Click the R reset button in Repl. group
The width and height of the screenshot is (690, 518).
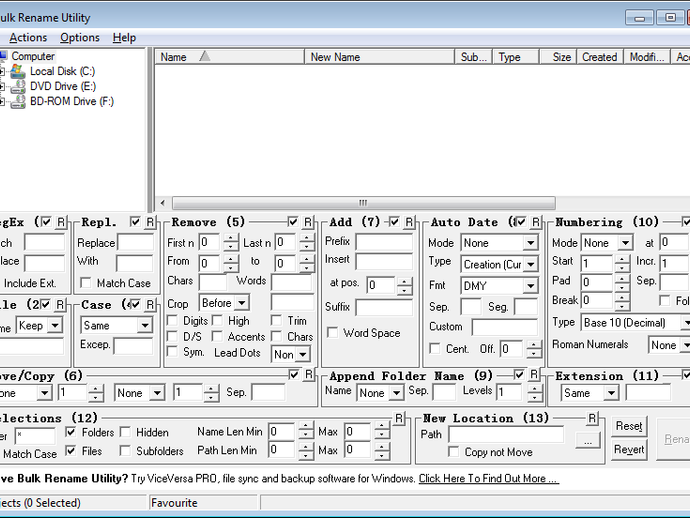[x=150, y=222]
